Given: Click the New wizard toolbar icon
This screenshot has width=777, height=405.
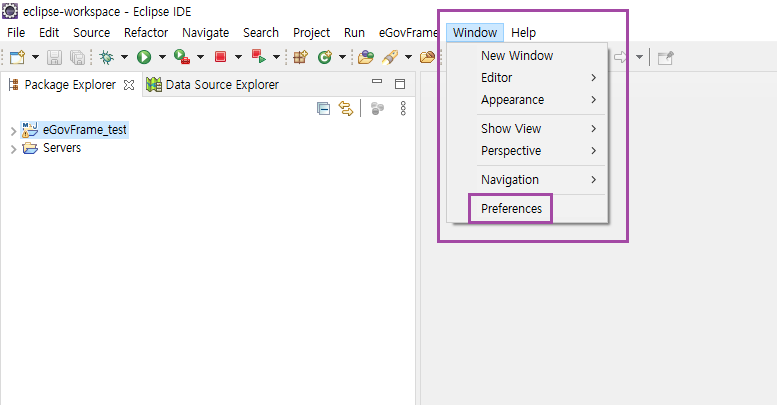Looking at the screenshot, I should pyautogui.click(x=17, y=58).
